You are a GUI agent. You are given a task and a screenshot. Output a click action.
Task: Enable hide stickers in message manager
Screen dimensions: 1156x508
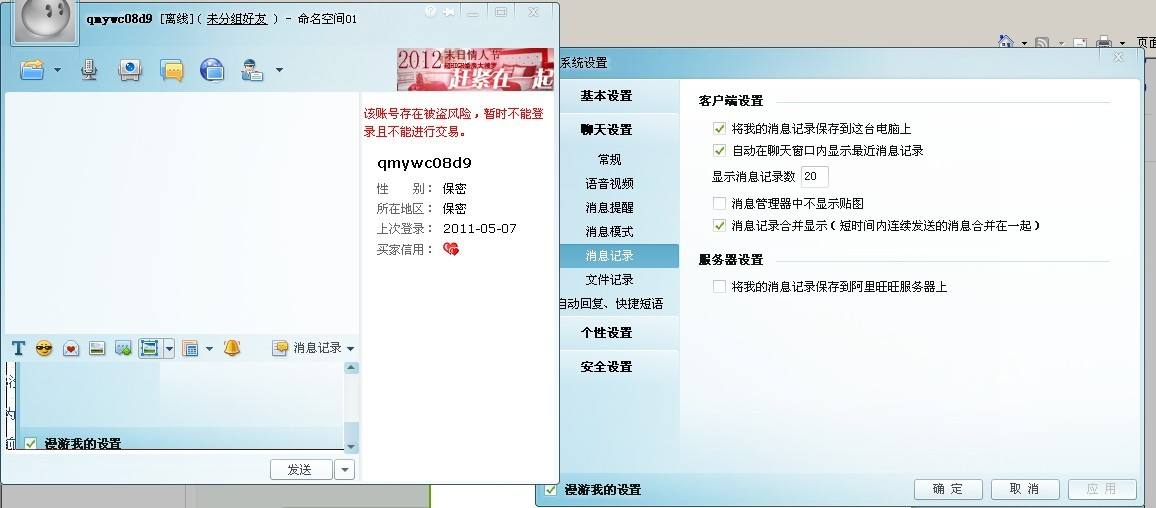coord(720,203)
